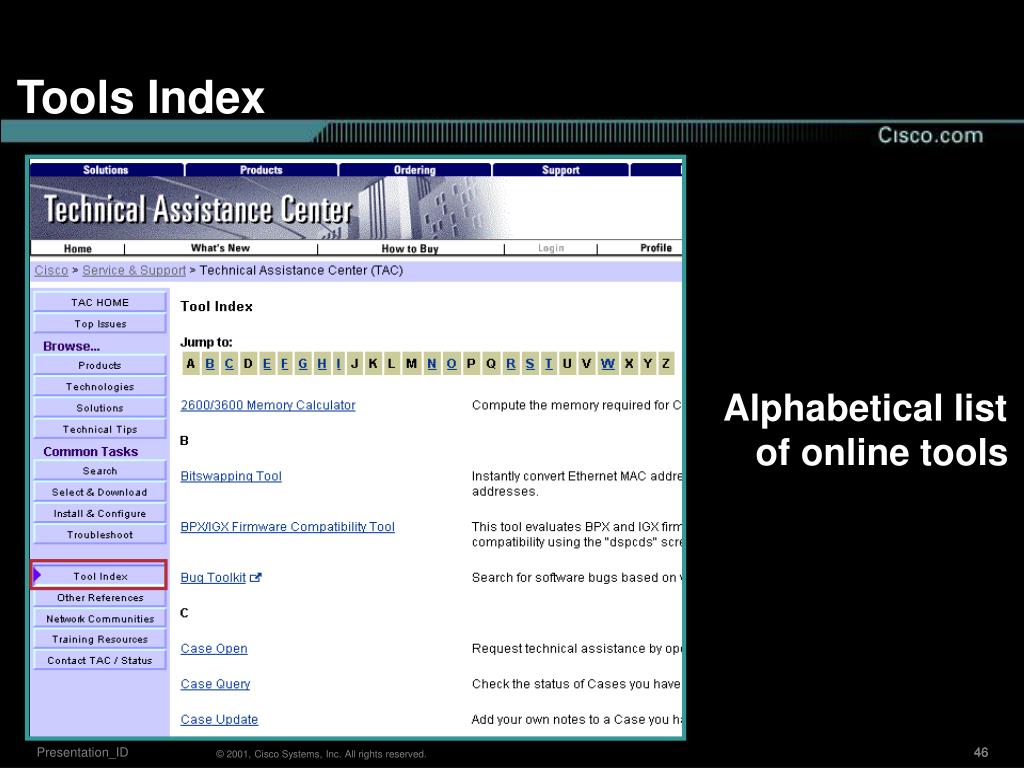Open Contact TAC / Status sidebar button
The width and height of the screenshot is (1024, 768).
(x=100, y=660)
